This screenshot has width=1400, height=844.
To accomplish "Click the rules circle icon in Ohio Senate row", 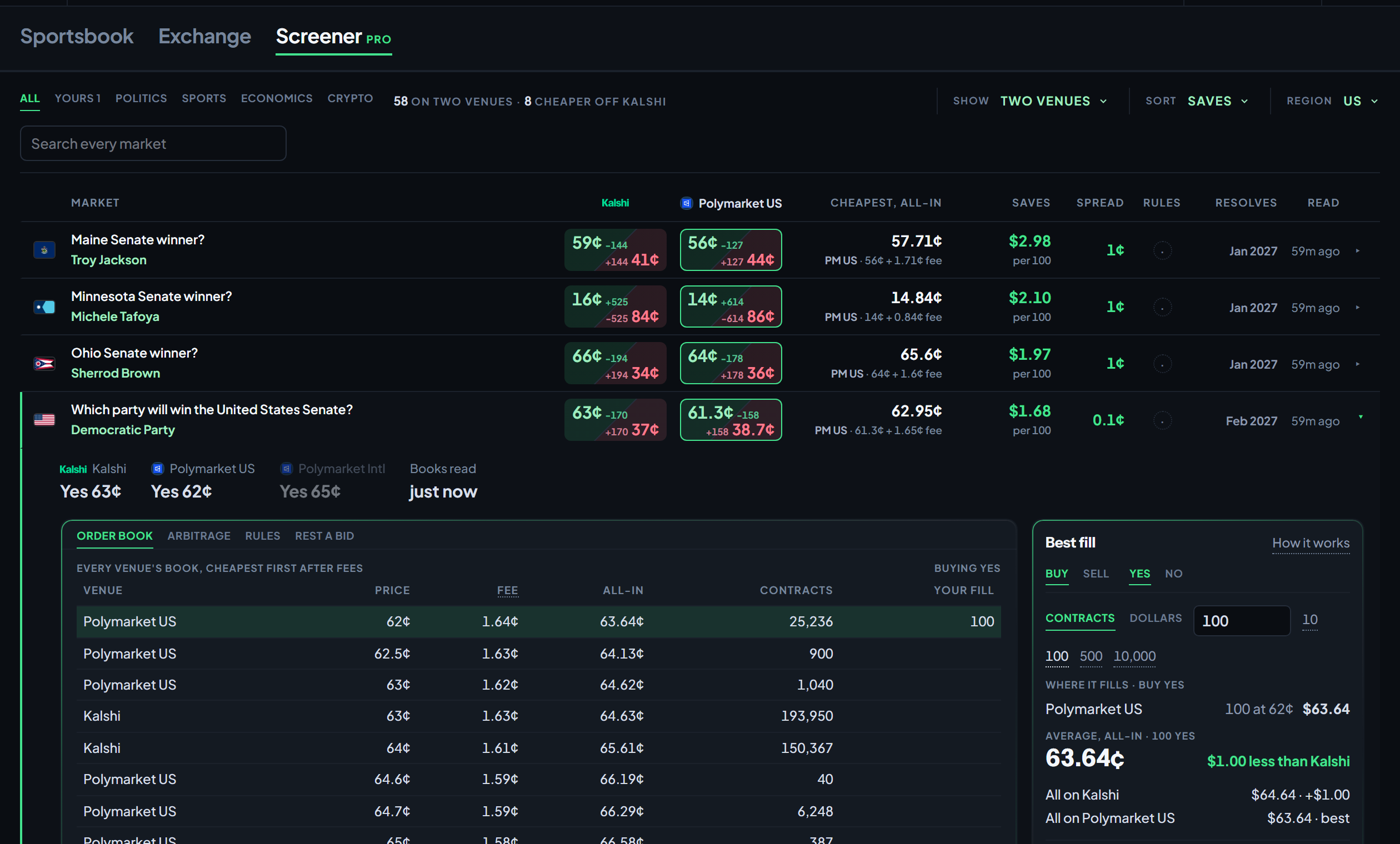I will pos(1162,364).
